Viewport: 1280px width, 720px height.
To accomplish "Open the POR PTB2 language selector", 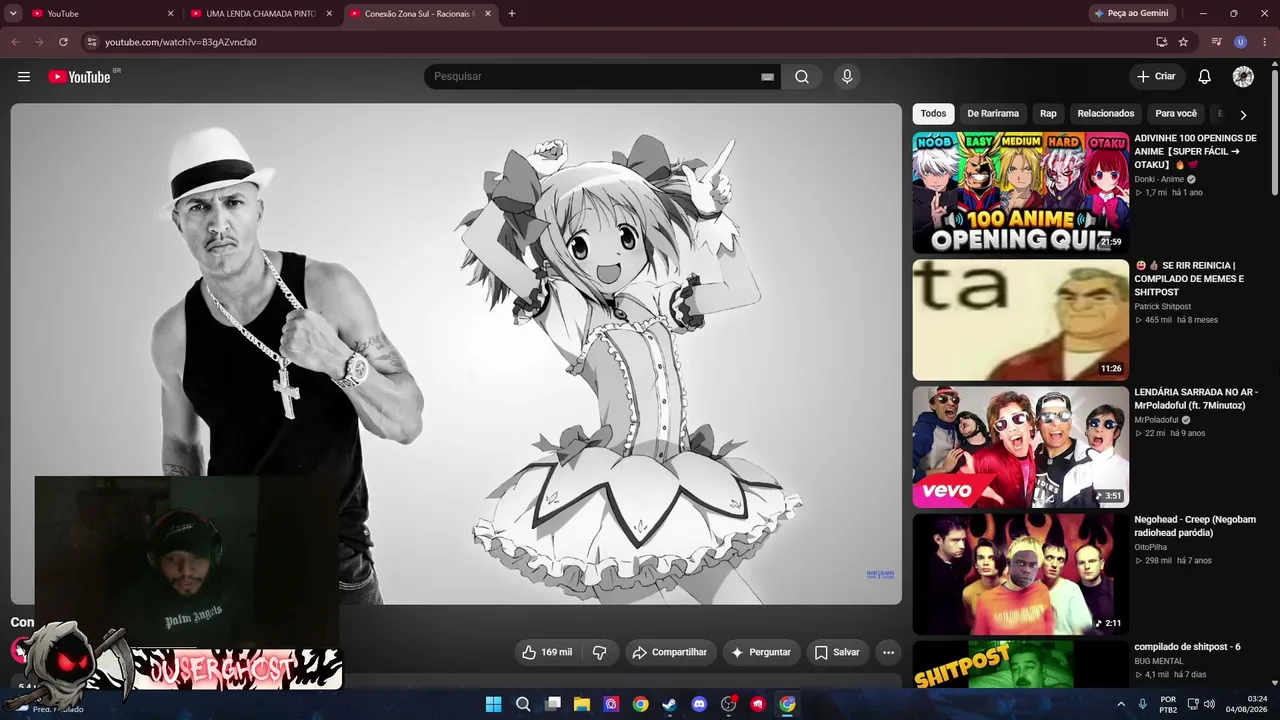I will [x=1168, y=704].
